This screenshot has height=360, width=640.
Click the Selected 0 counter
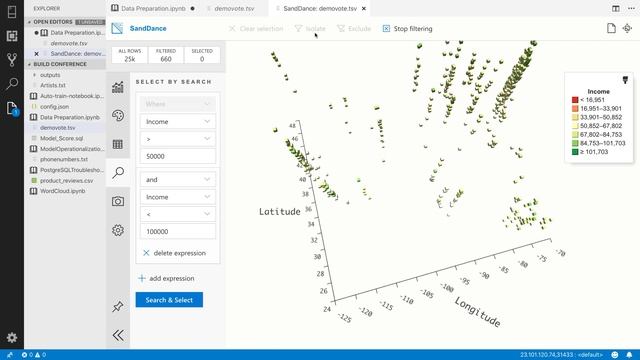pyautogui.click(x=202, y=55)
